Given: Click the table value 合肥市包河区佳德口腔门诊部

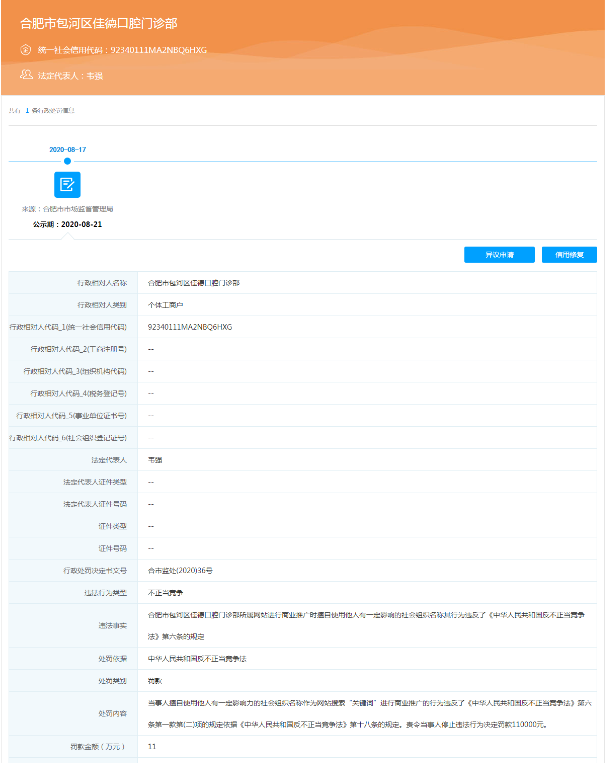Looking at the screenshot, I should coord(194,283).
